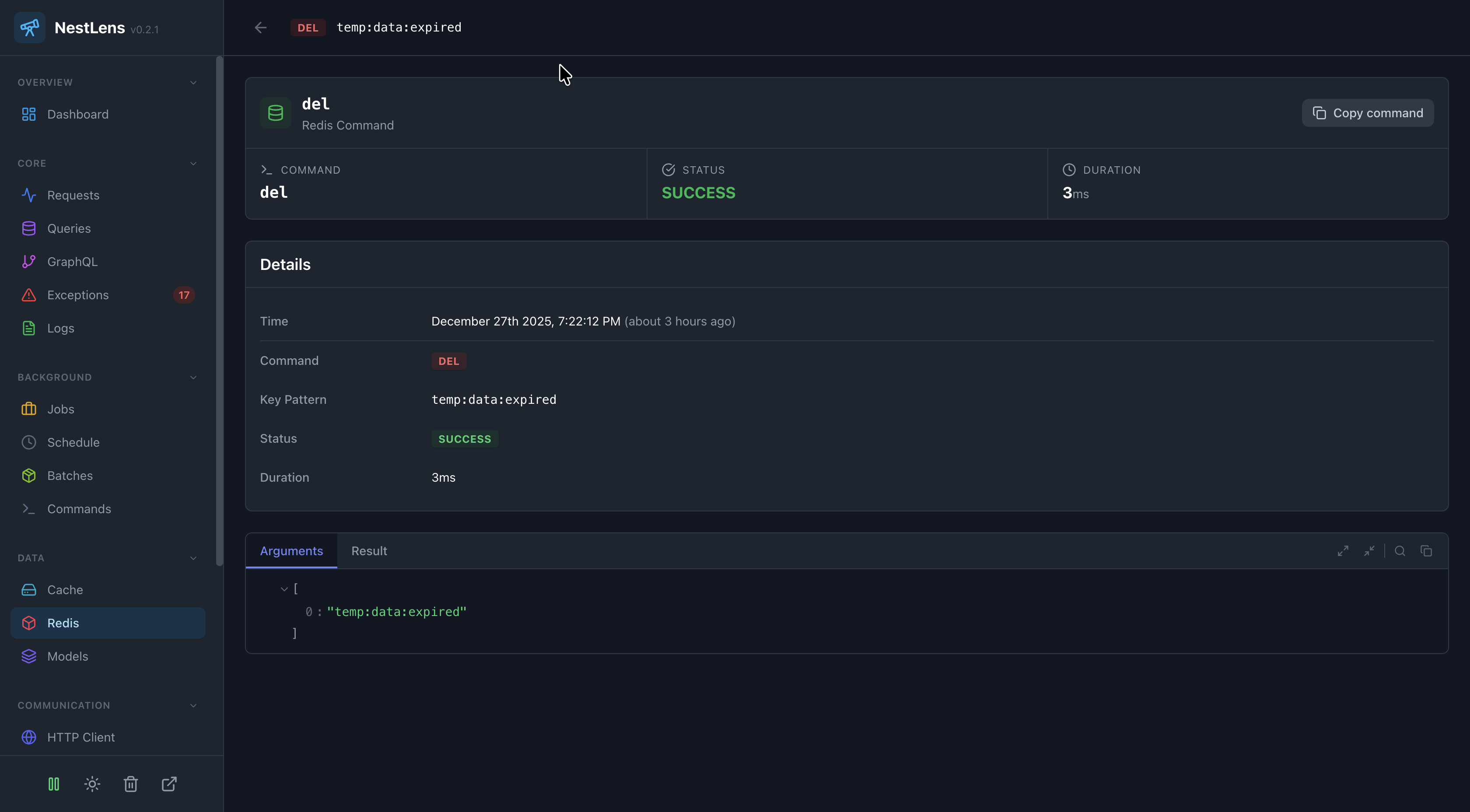Select the Arguments tab
Viewport: 1470px width, 812px height.
291,551
